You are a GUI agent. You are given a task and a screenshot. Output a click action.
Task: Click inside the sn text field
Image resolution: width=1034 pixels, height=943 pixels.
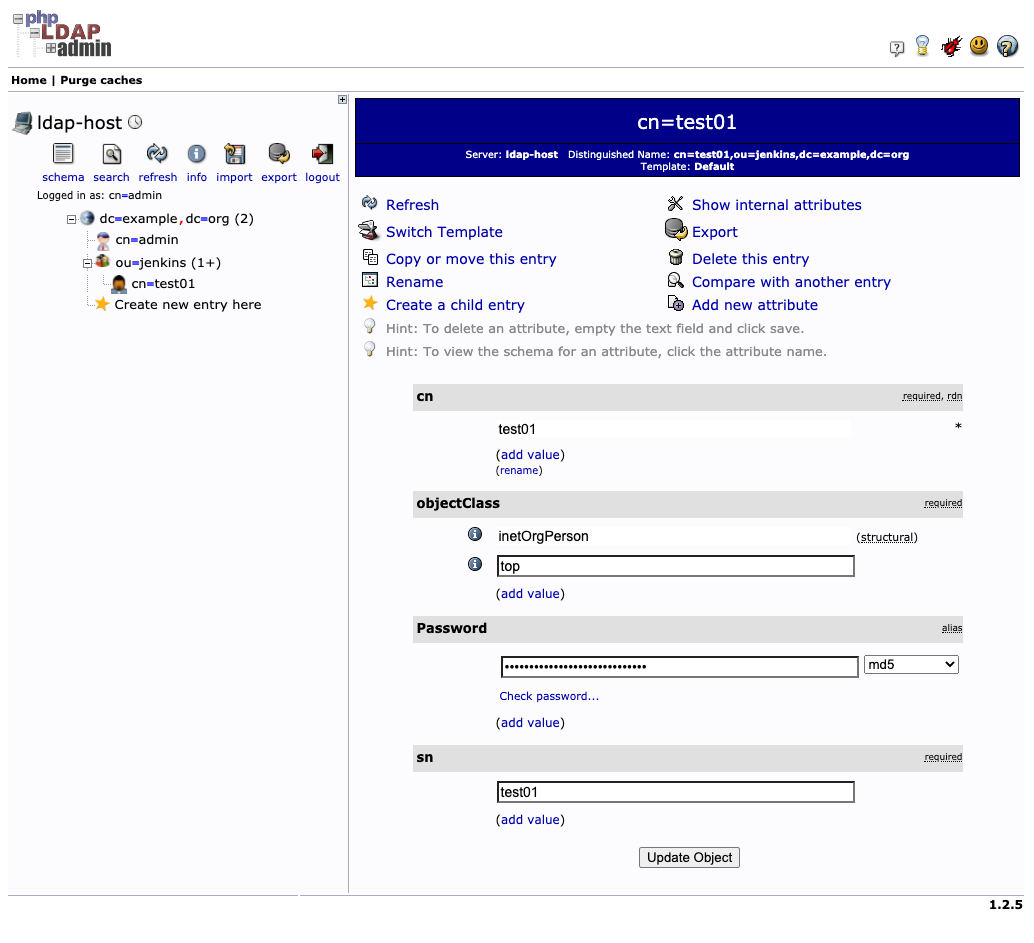click(675, 792)
